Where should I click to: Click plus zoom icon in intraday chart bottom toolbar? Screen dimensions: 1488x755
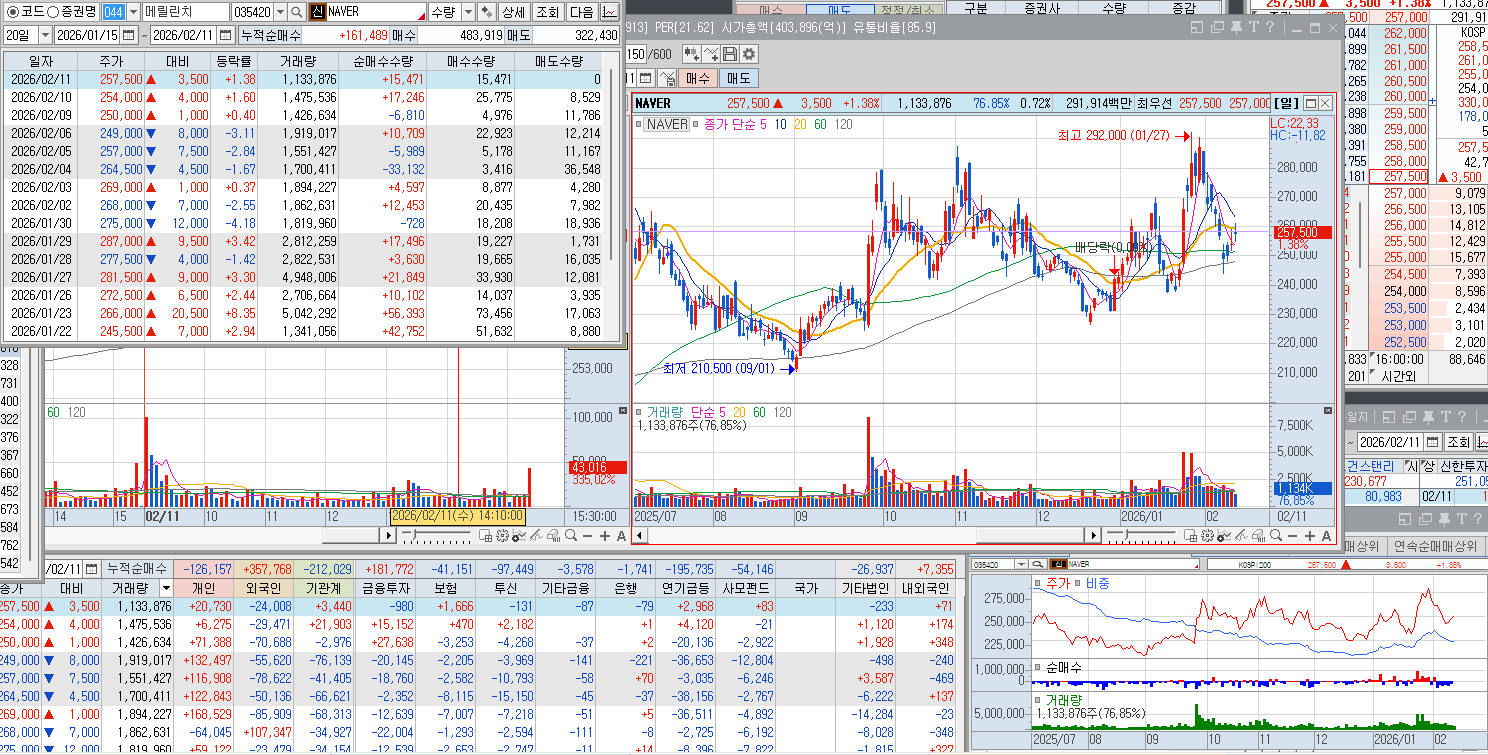604,536
